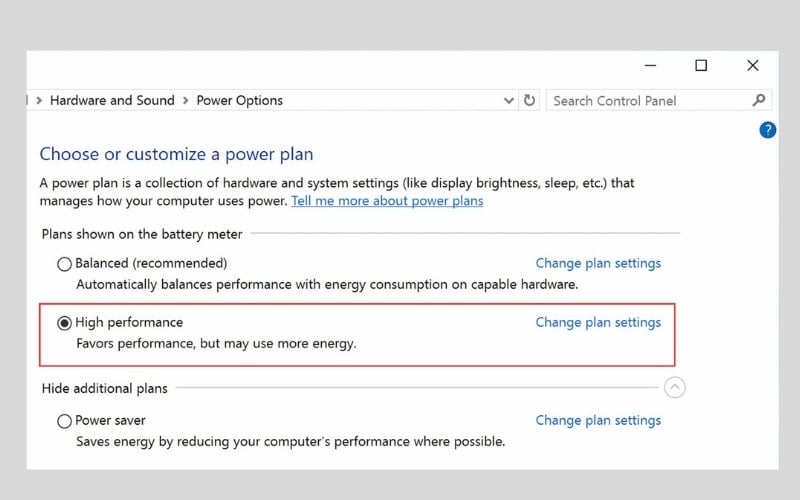Viewport: 800px width, 500px height.
Task: Maximize the Power Options window
Action: 701,66
